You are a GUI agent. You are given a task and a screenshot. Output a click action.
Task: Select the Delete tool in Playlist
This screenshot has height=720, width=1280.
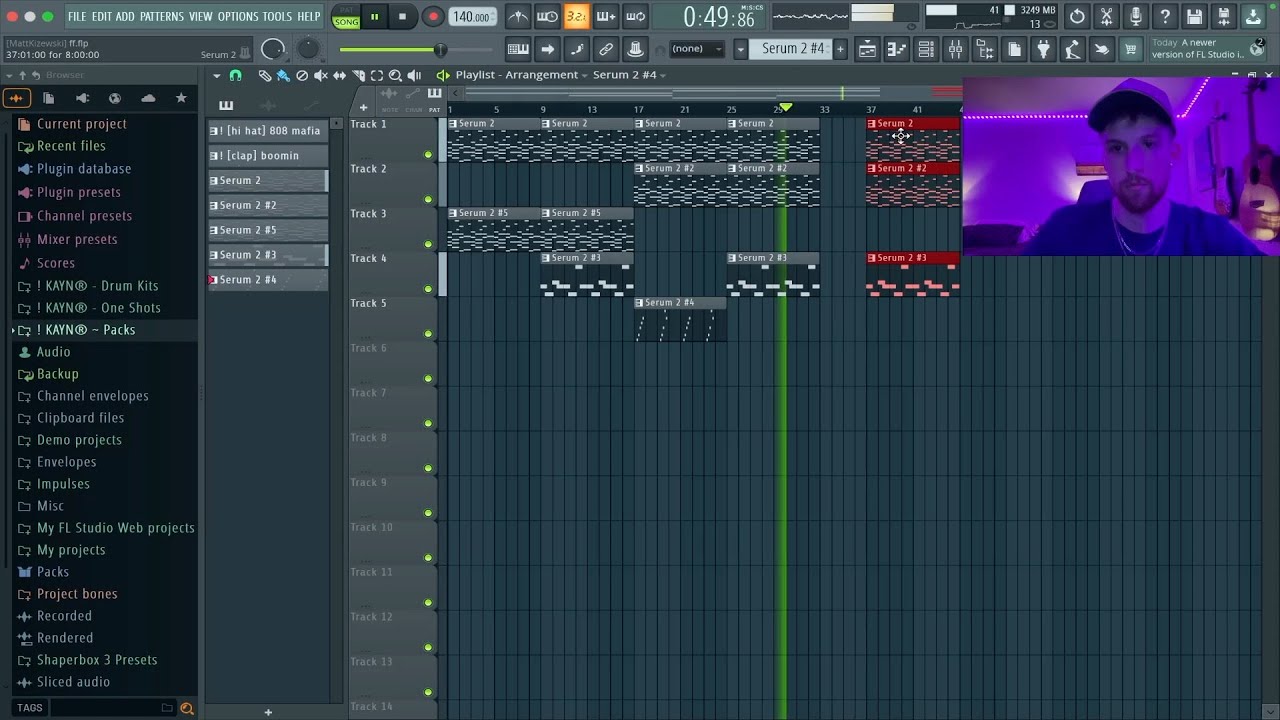pos(302,75)
